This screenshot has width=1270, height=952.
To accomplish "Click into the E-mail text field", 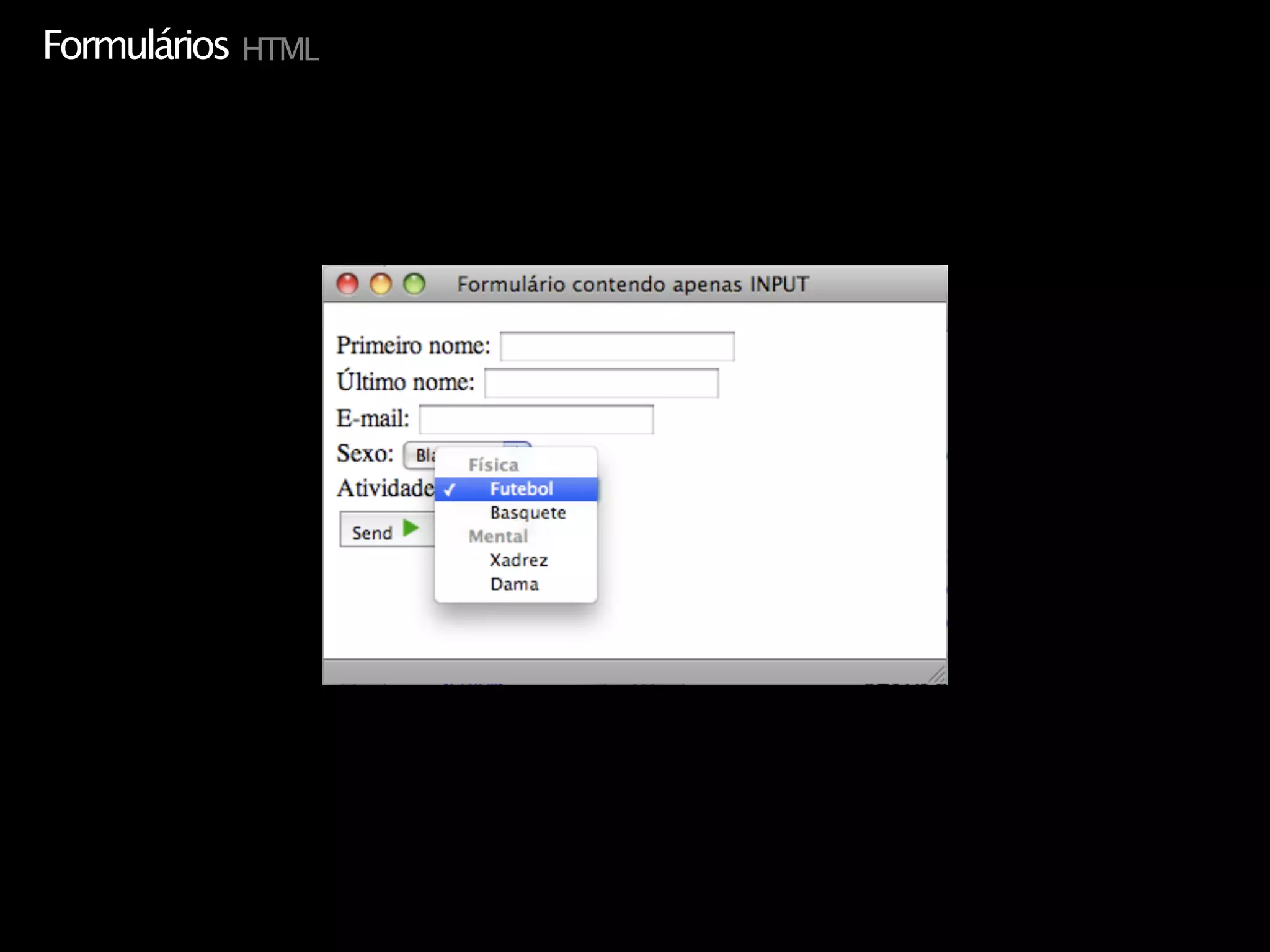I will (x=536, y=420).
